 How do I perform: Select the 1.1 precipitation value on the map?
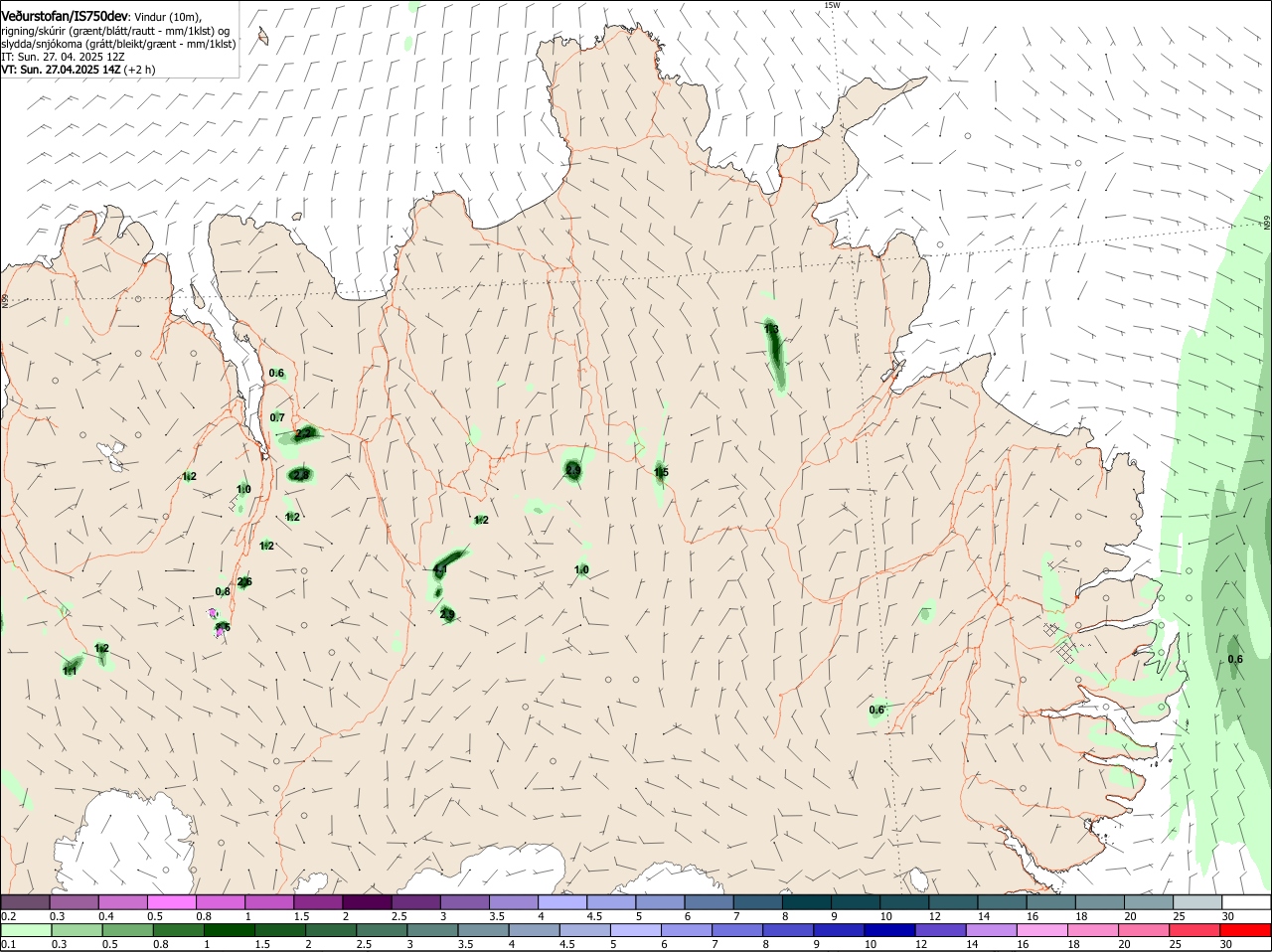(x=70, y=671)
